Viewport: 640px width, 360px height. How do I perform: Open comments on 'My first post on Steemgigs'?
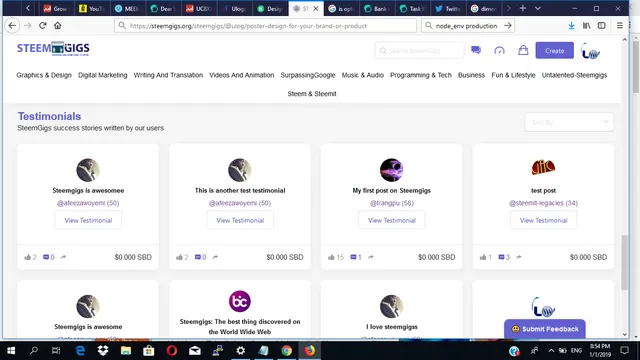click(x=353, y=257)
